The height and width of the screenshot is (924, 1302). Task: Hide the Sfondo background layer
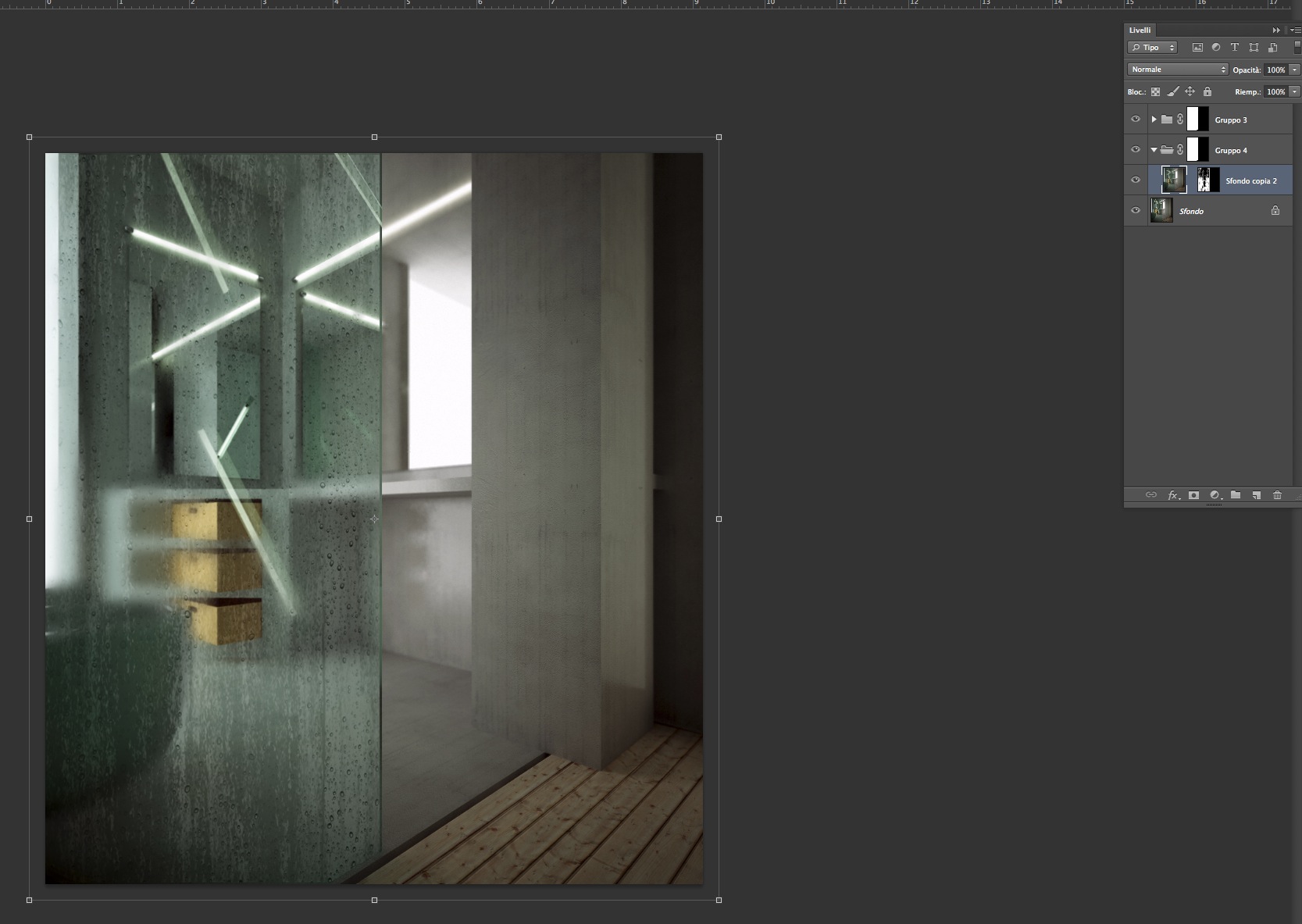1136,211
